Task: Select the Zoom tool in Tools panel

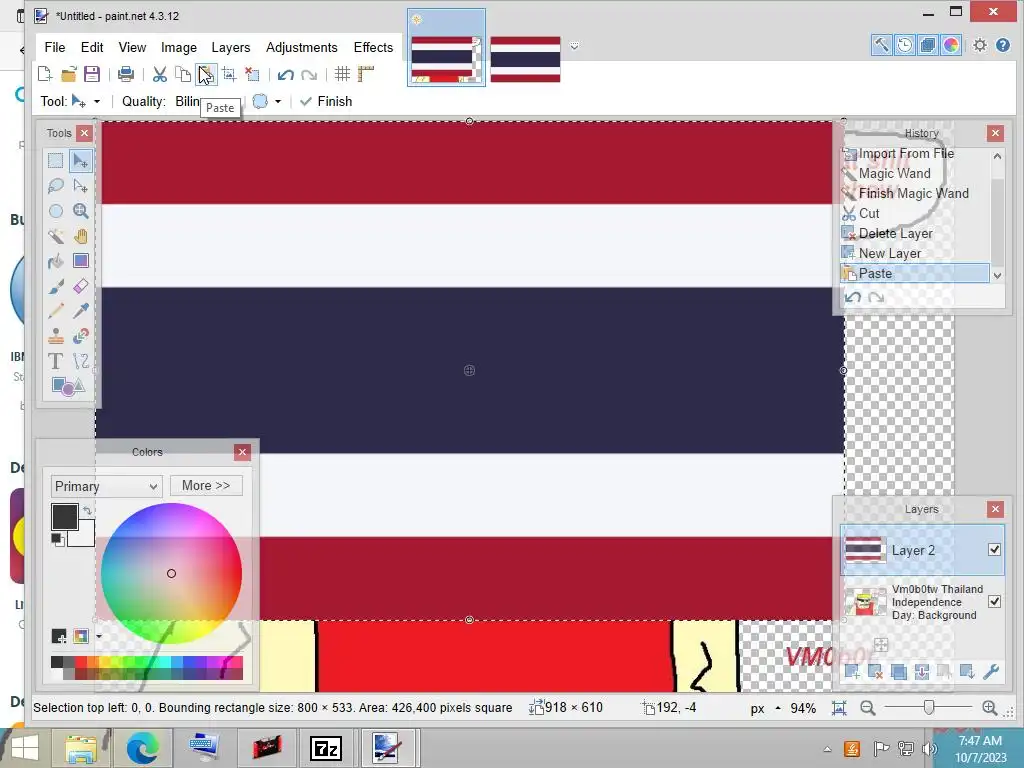Action: [x=80, y=211]
